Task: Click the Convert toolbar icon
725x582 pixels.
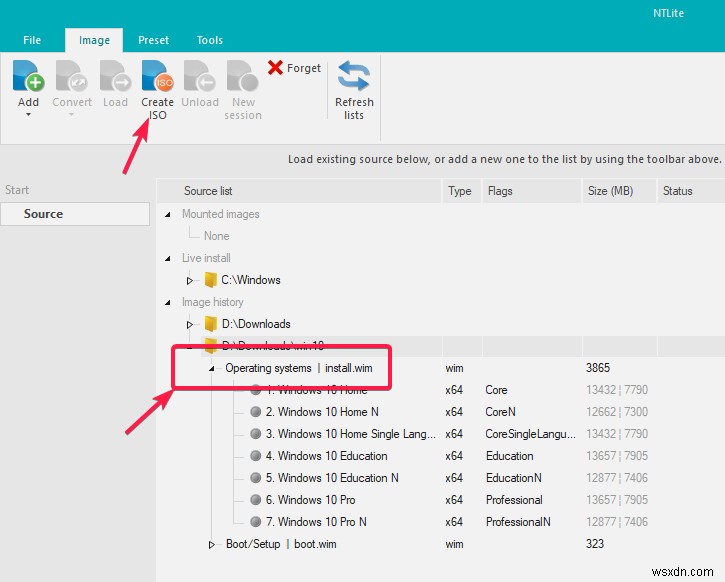Action: [71, 76]
